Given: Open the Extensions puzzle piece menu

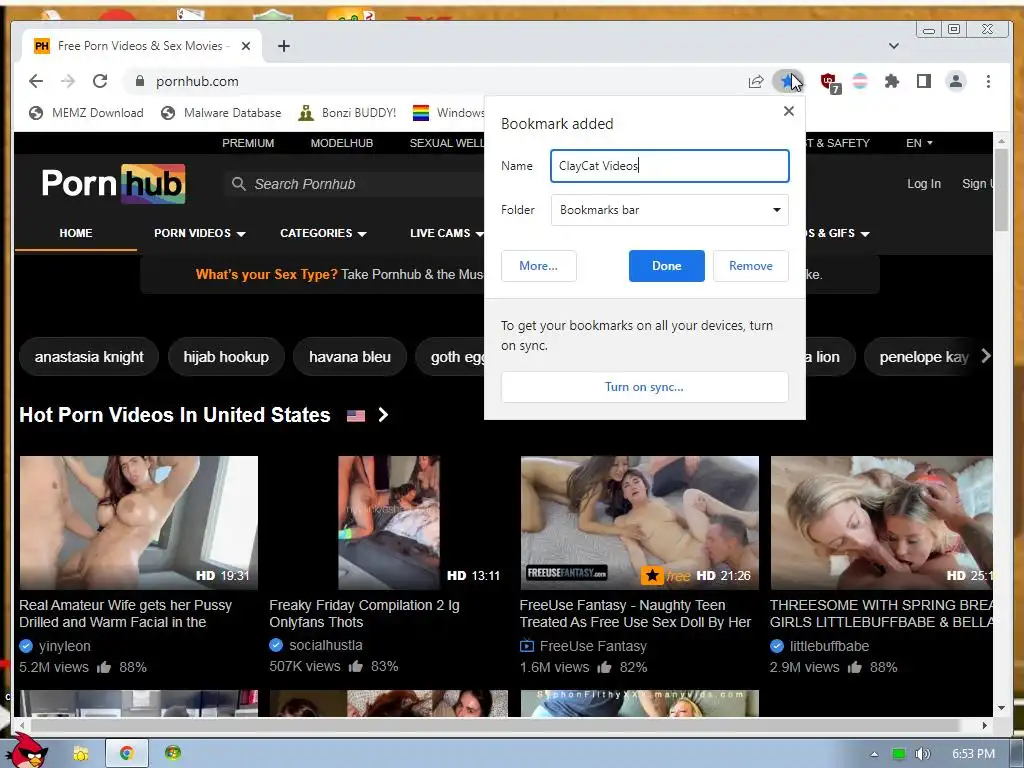Looking at the screenshot, I should click(x=891, y=81).
